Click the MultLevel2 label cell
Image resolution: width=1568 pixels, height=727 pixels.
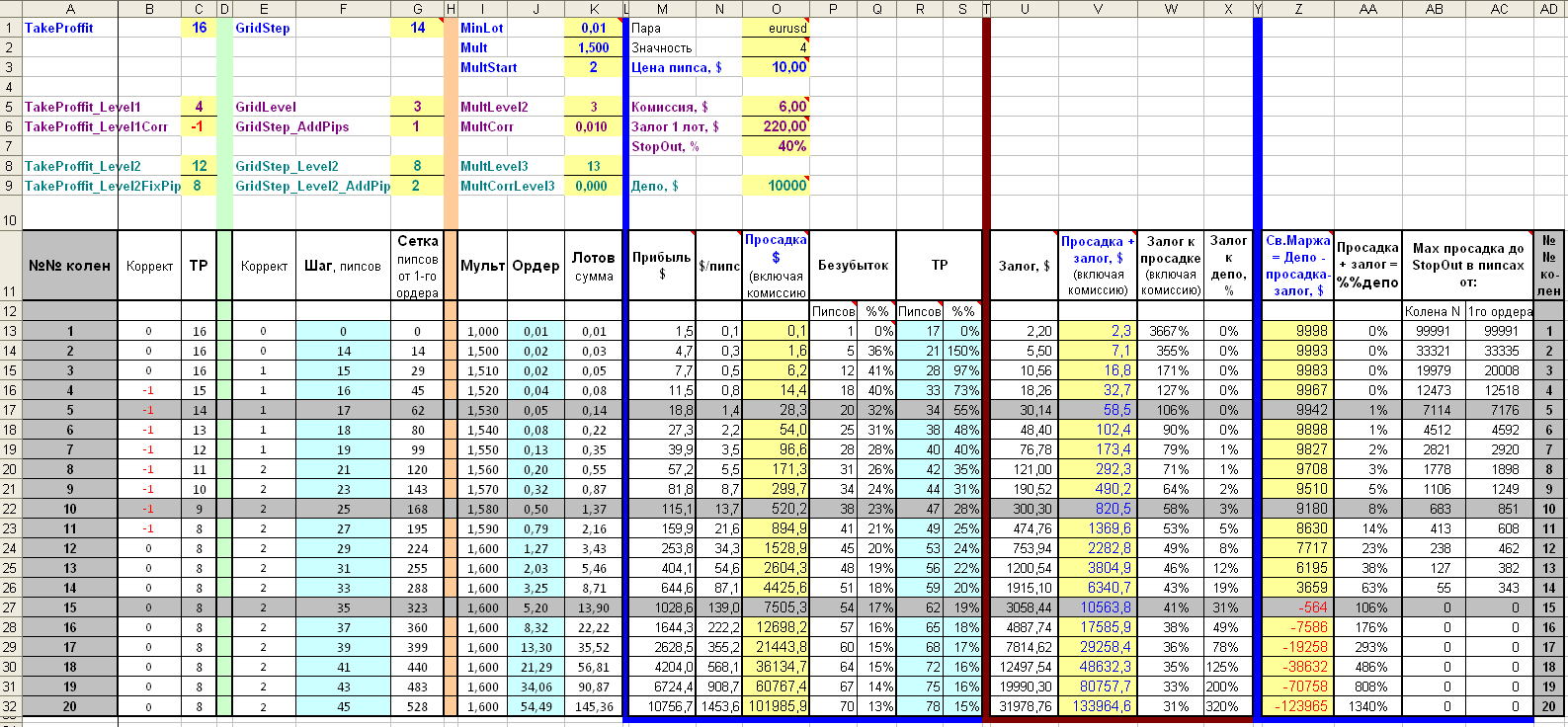click(x=511, y=107)
